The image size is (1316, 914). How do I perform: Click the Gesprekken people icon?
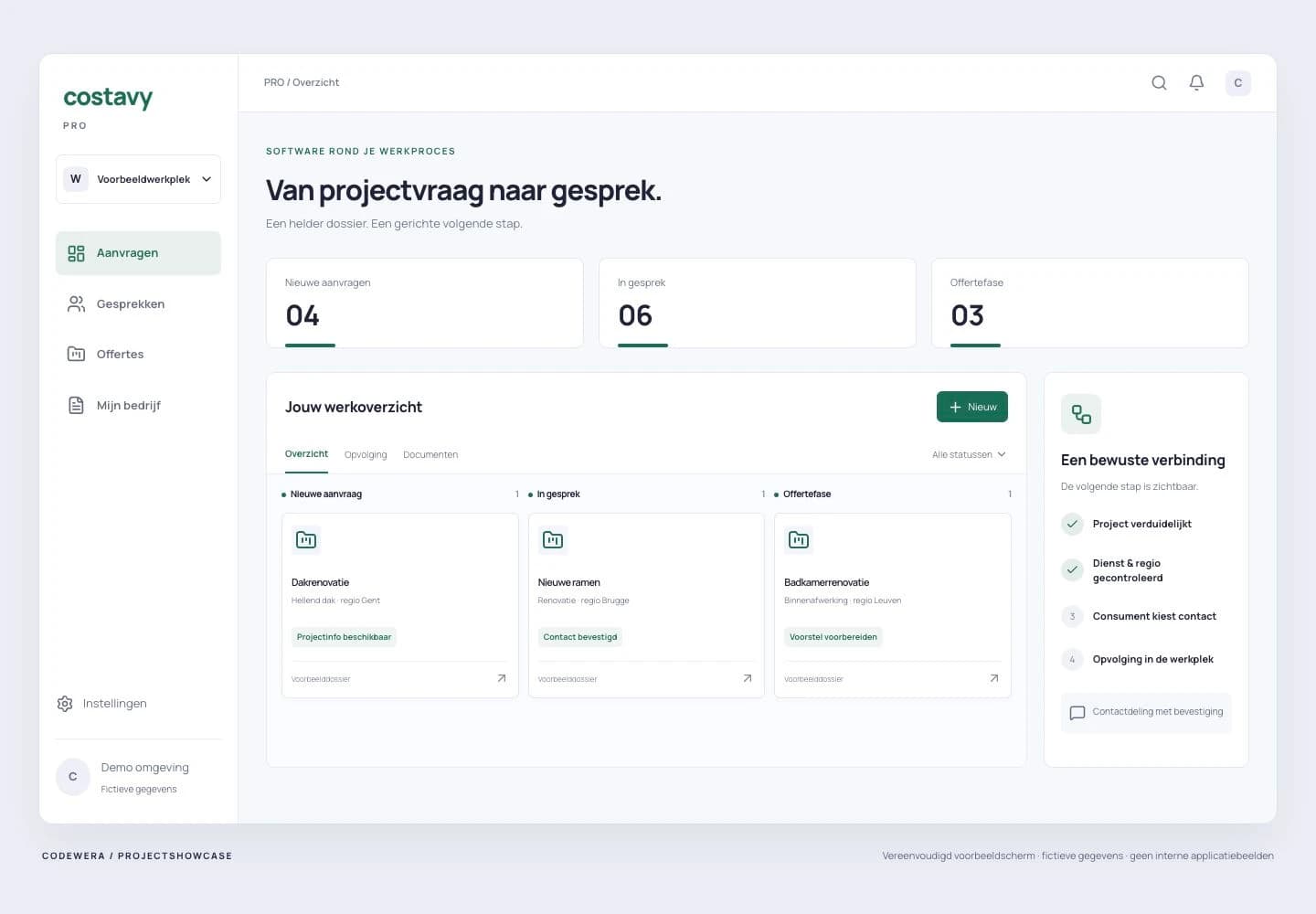[x=76, y=304]
